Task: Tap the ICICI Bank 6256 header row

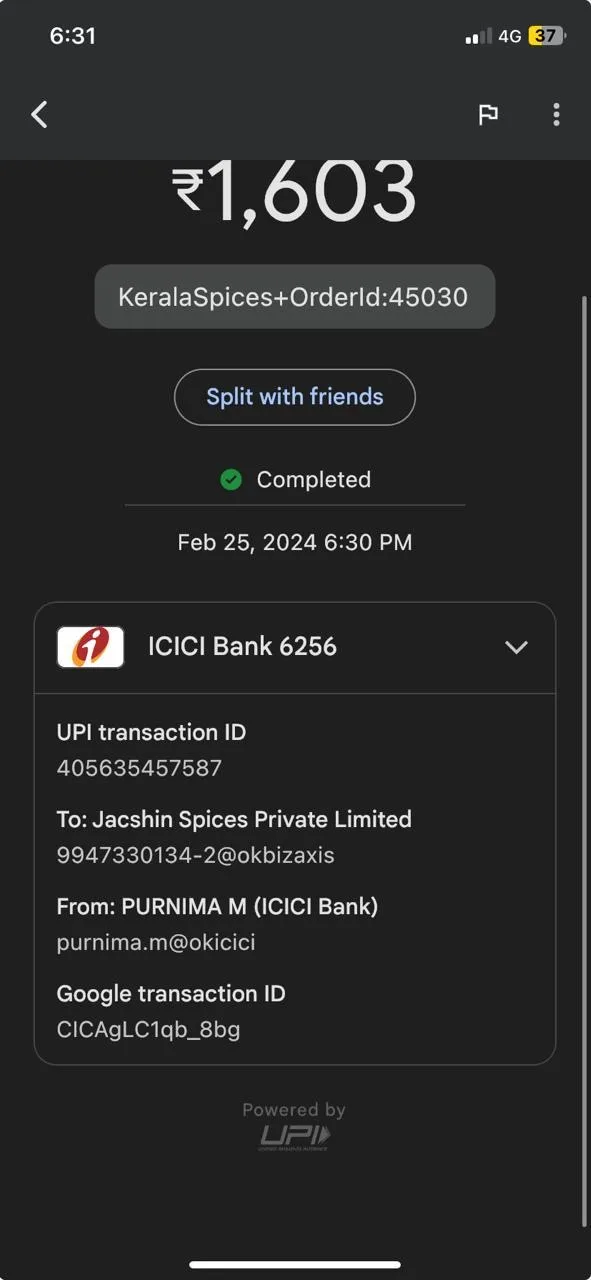Action: click(295, 647)
